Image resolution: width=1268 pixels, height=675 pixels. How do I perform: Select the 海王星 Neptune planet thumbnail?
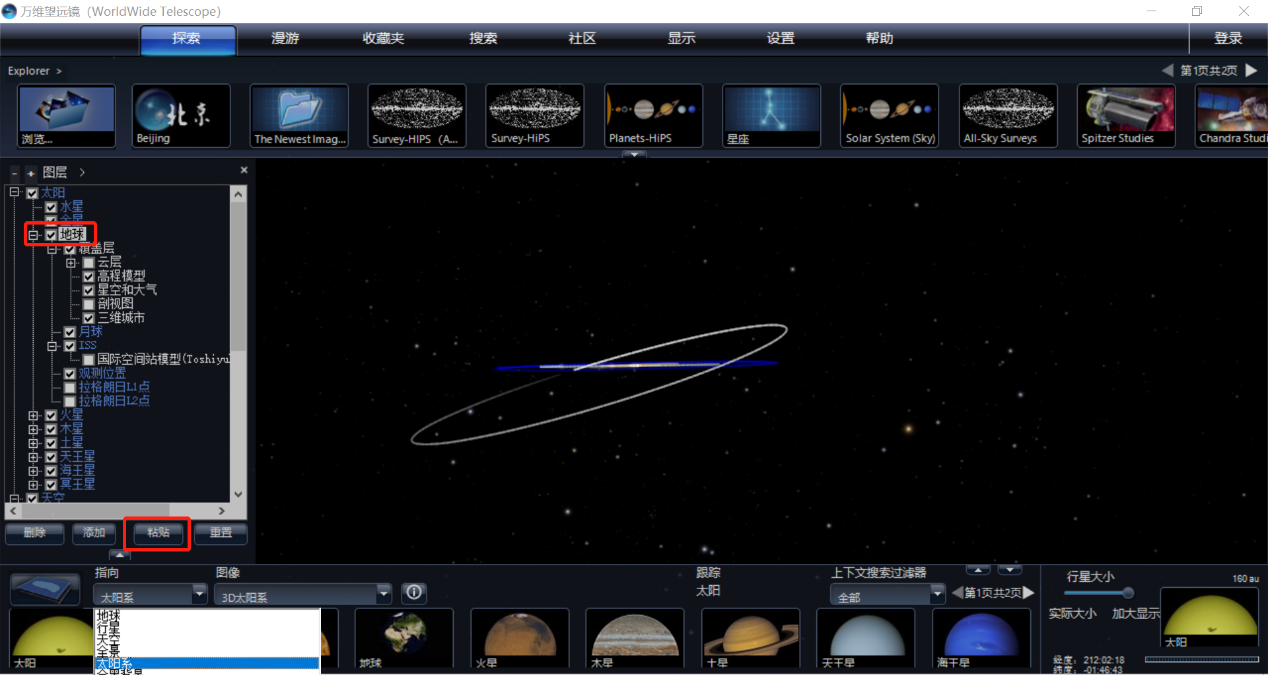click(x=981, y=638)
